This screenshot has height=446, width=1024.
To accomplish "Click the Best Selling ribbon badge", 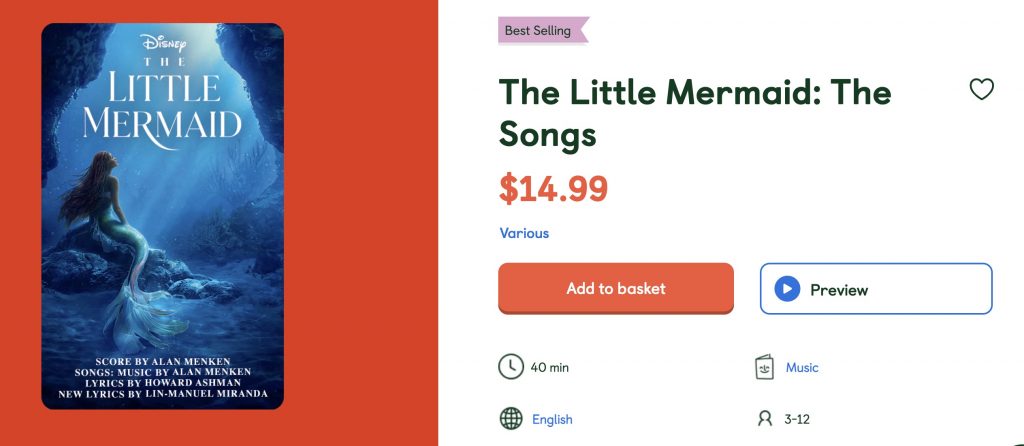I will (x=541, y=30).
